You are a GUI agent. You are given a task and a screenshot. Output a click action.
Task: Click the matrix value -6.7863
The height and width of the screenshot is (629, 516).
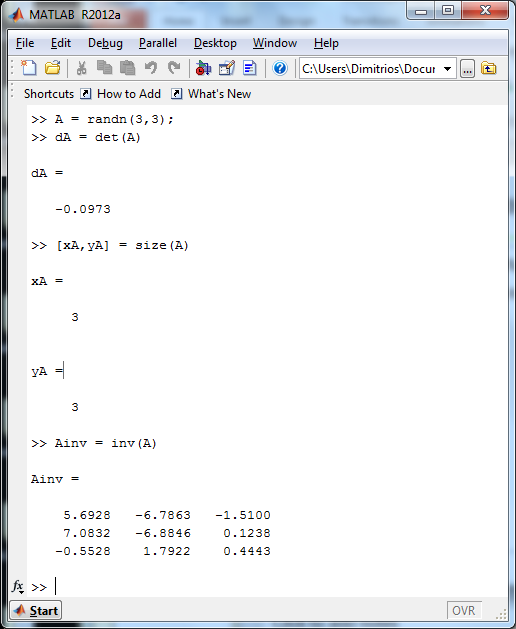pyautogui.click(x=163, y=515)
